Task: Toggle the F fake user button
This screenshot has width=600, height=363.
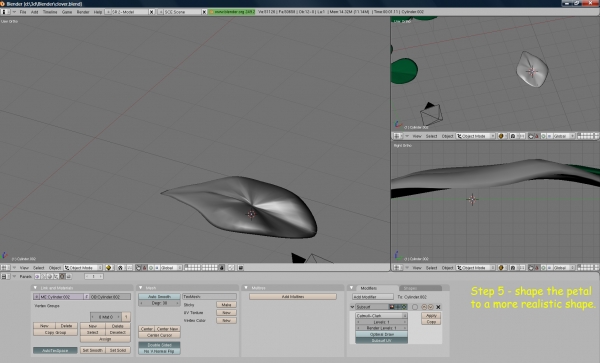Action: pyautogui.click(x=86, y=296)
